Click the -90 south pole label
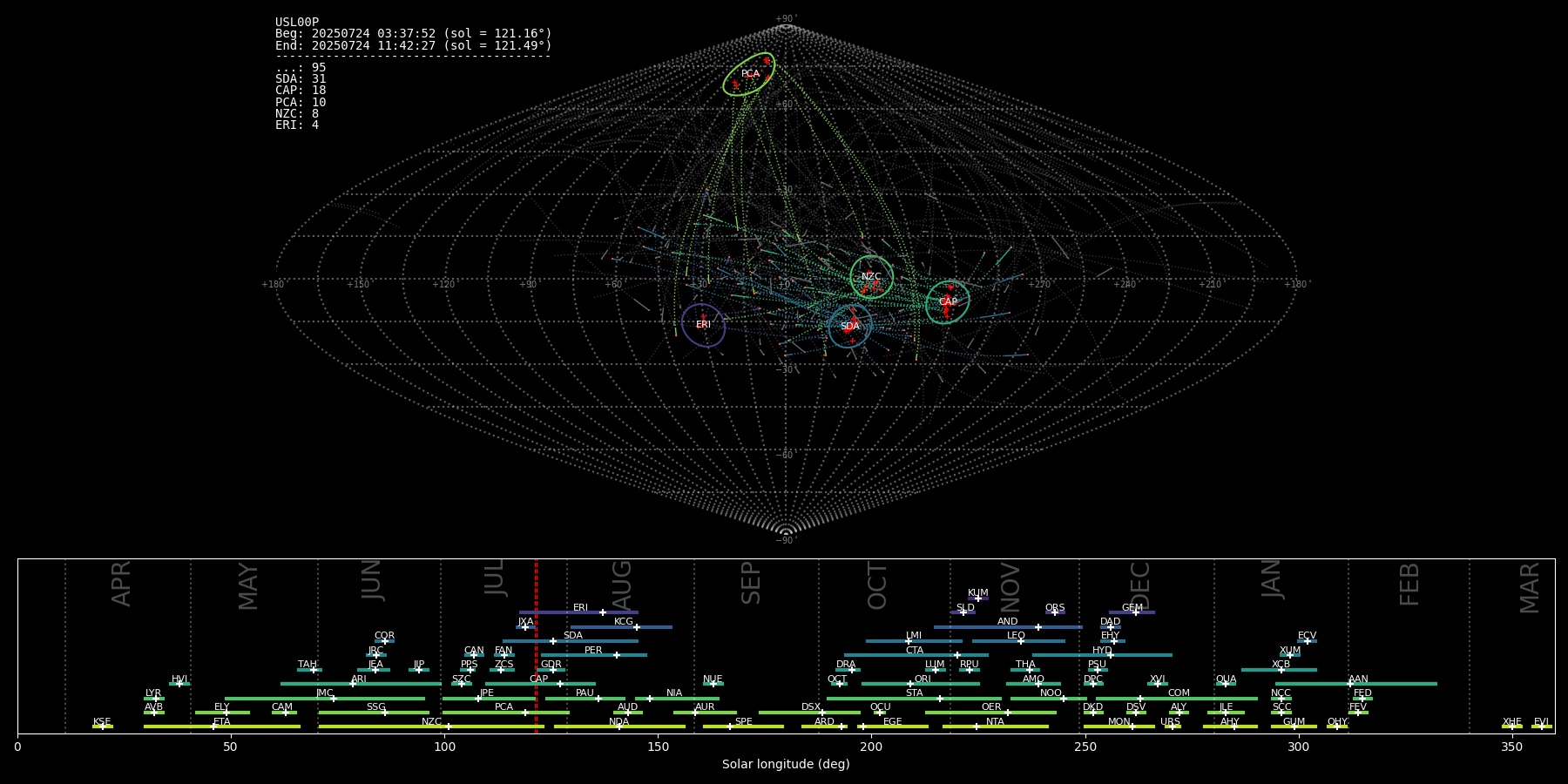Viewport: 1568px width, 784px height. (x=786, y=541)
